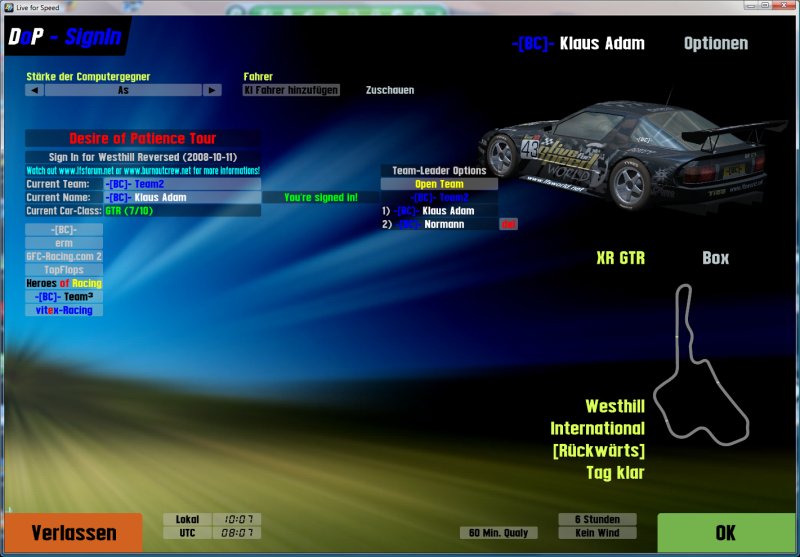The height and width of the screenshot is (557, 800).
Task: Click 'You're signed in!' status
Action: pyautogui.click(x=321, y=197)
